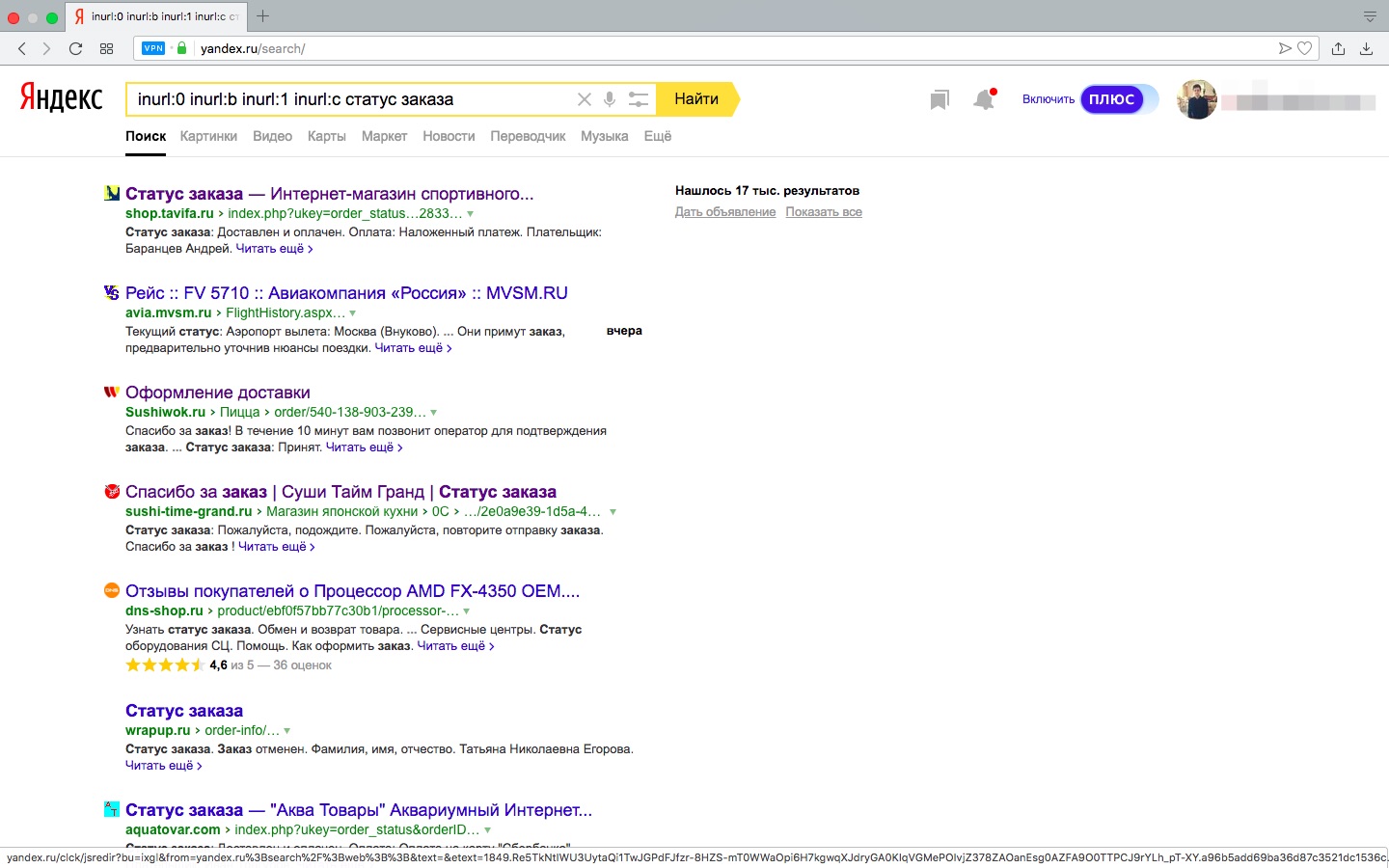1389x868 pixels.
Task: Expand the dropdown arrow next to Sushiwok.ru URL
Action: point(434,413)
